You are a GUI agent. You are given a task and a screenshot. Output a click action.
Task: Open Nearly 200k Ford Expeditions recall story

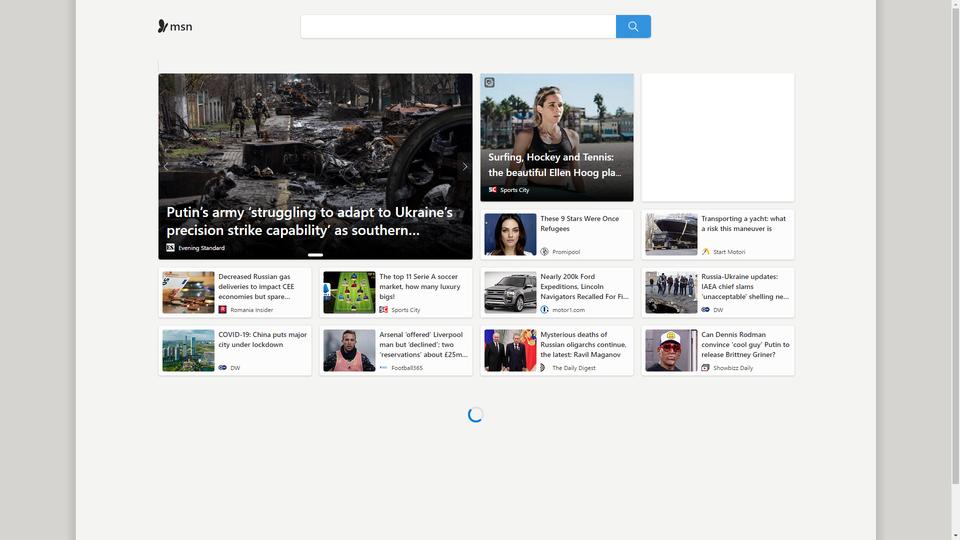pyautogui.click(x=584, y=287)
